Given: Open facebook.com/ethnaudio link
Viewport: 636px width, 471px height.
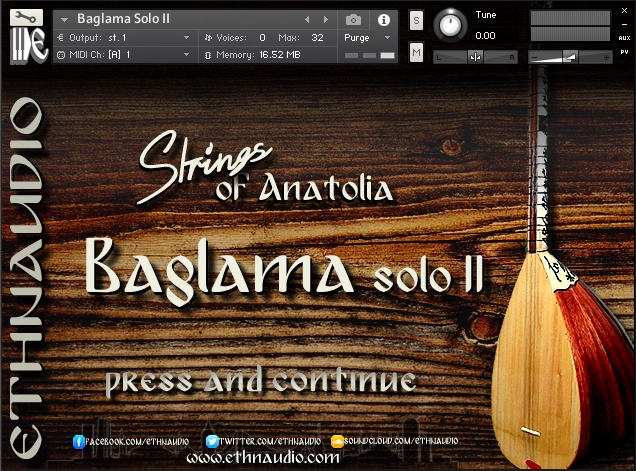Looking at the screenshot, I should click(x=137, y=441).
